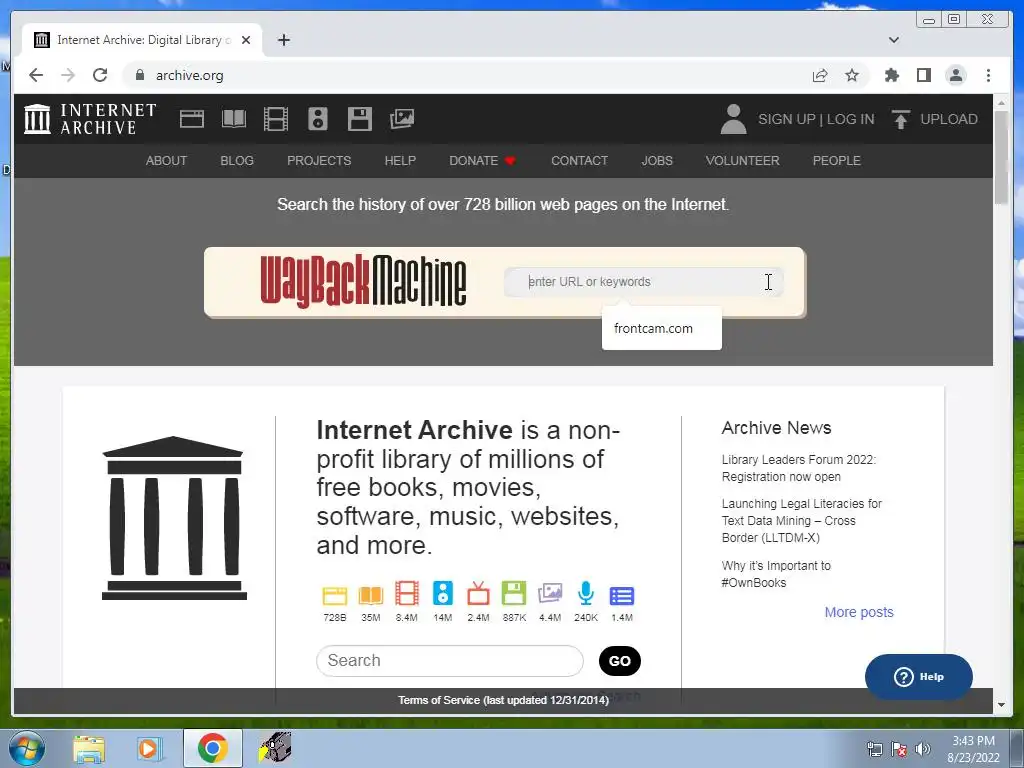This screenshot has height=768, width=1024.
Task: Go back with the browser back arrow
Action: (x=36, y=75)
